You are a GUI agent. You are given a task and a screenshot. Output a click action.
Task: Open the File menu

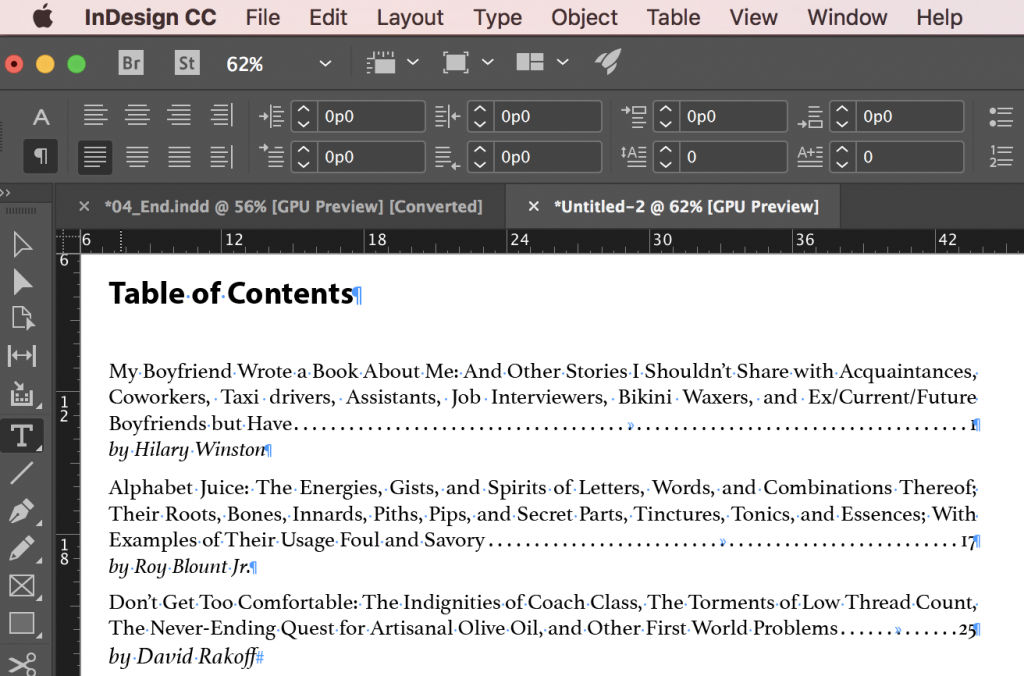point(263,17)
